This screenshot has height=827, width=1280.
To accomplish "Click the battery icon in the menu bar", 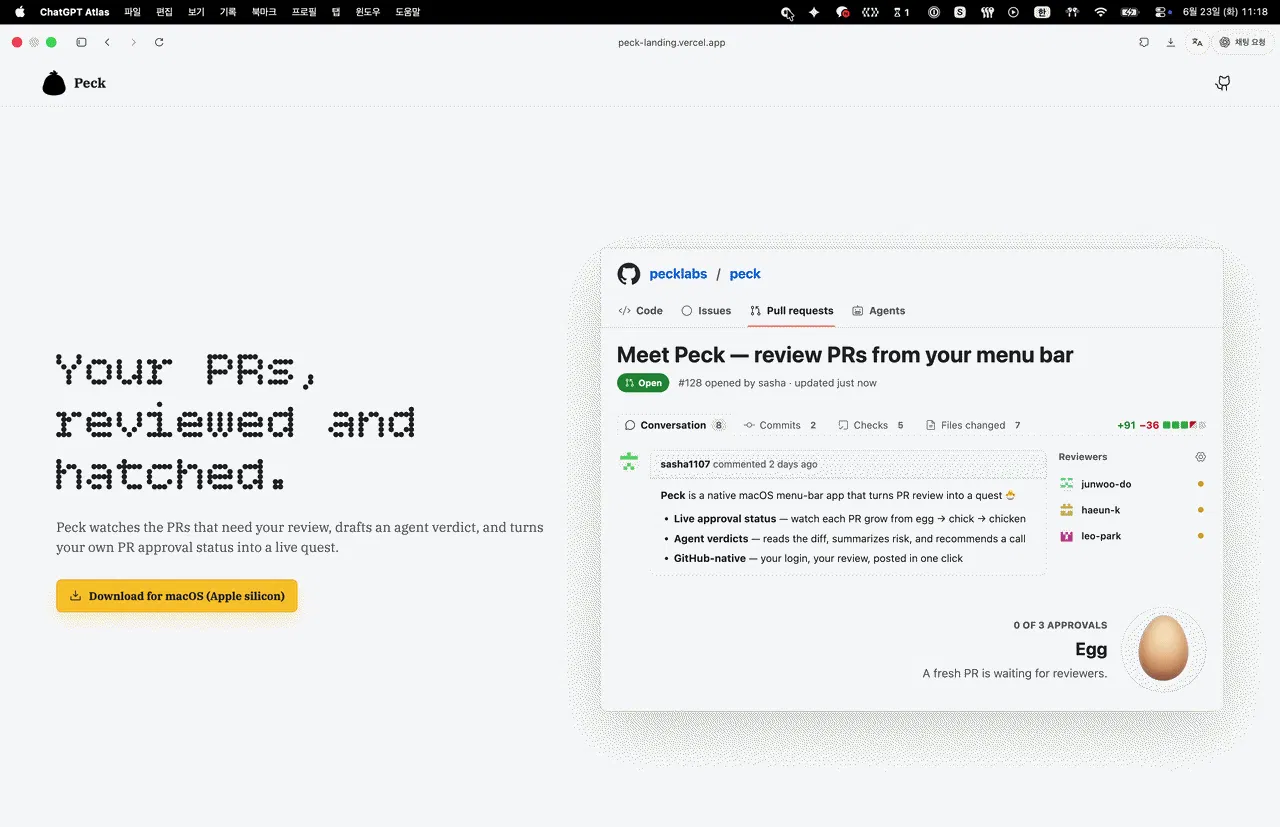I will point(1130,12).
